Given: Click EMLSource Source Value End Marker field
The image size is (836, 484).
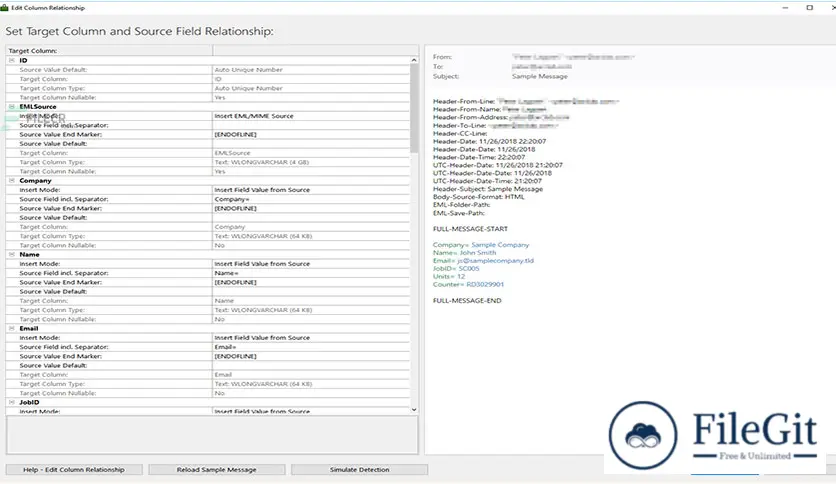Looking at the screenshot, I should 311,134.
